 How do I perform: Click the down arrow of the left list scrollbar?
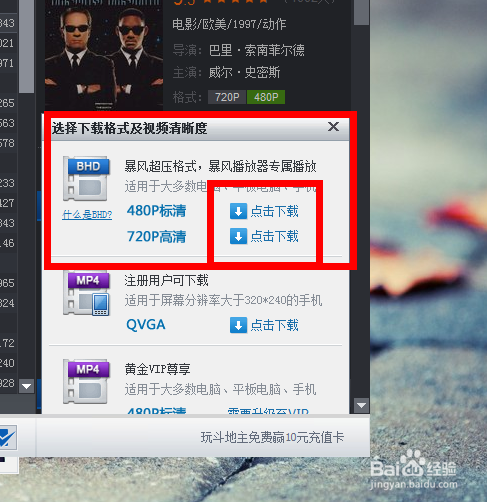[x=26, y=386]
